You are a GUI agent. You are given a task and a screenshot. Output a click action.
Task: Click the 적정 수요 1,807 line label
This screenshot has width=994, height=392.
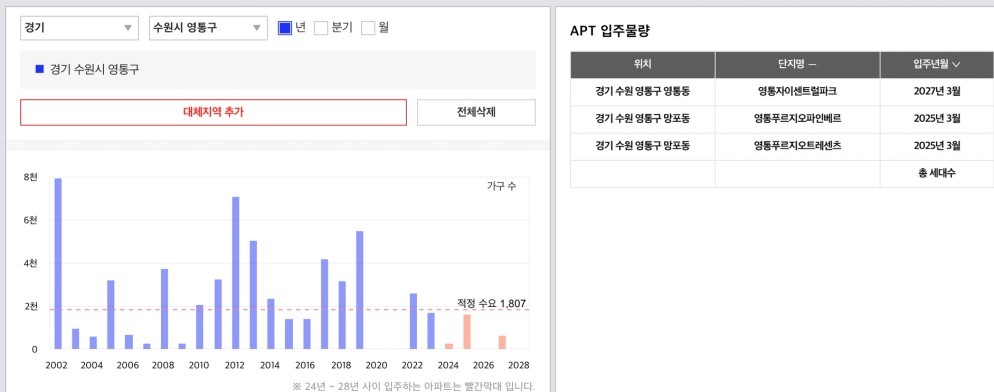(491, 303)
